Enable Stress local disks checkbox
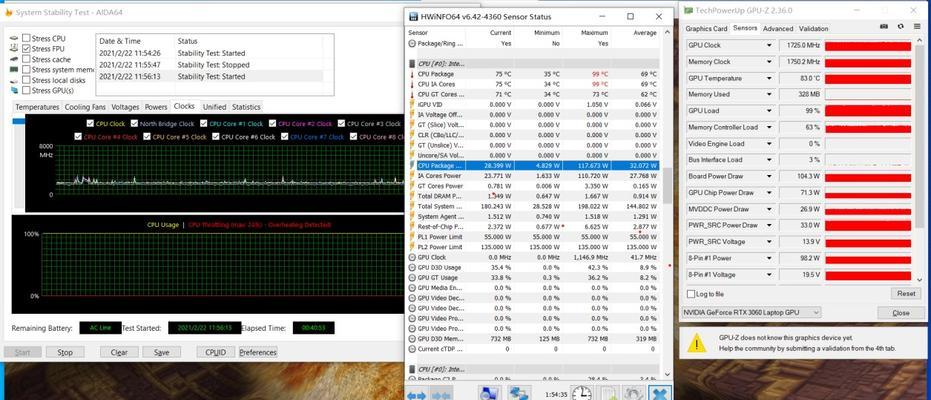The image size is (931, 400). (26, 80)
